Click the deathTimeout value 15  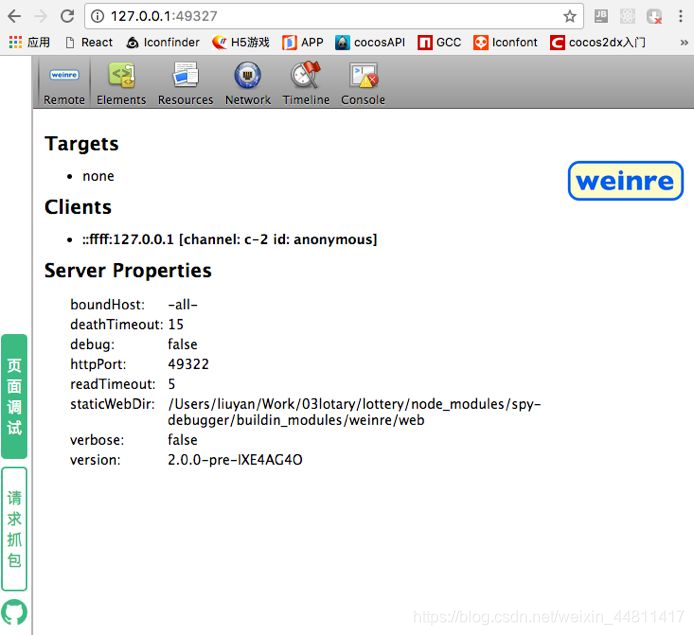(x=176, y=324)
